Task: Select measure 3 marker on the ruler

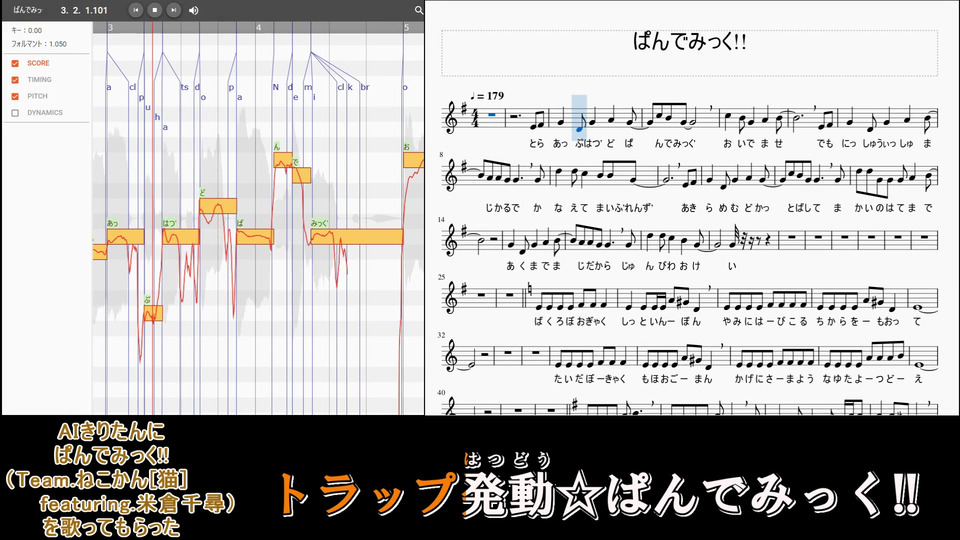Action: 110,28
